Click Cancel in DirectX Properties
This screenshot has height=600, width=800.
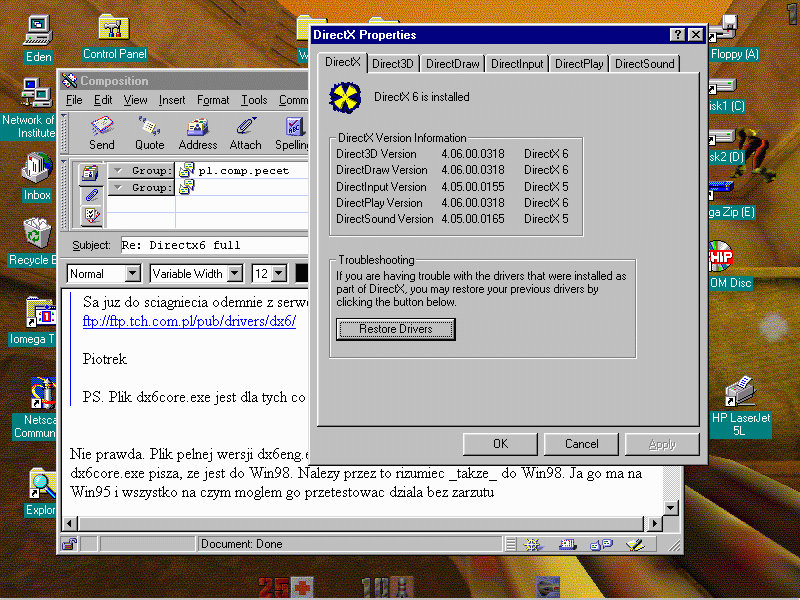(x=581, y=444)
